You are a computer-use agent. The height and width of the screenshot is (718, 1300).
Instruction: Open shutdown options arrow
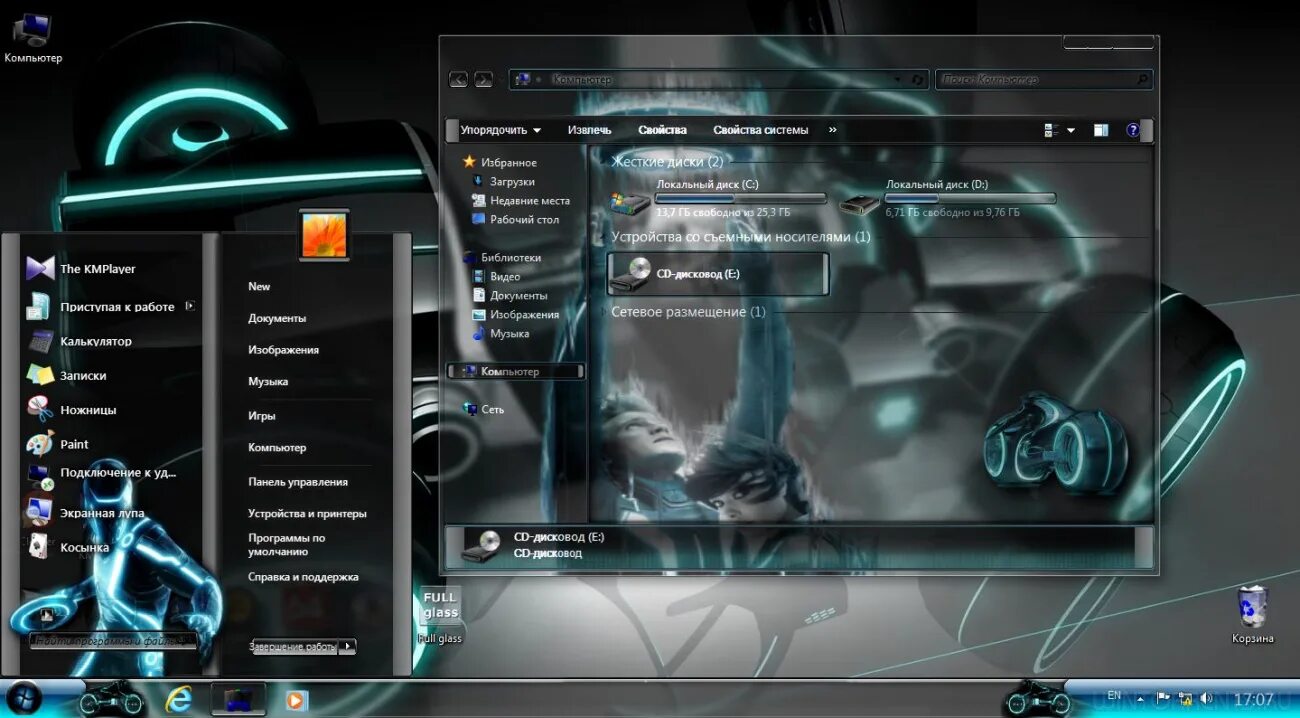pyautogui.click(x=347, y=647)
